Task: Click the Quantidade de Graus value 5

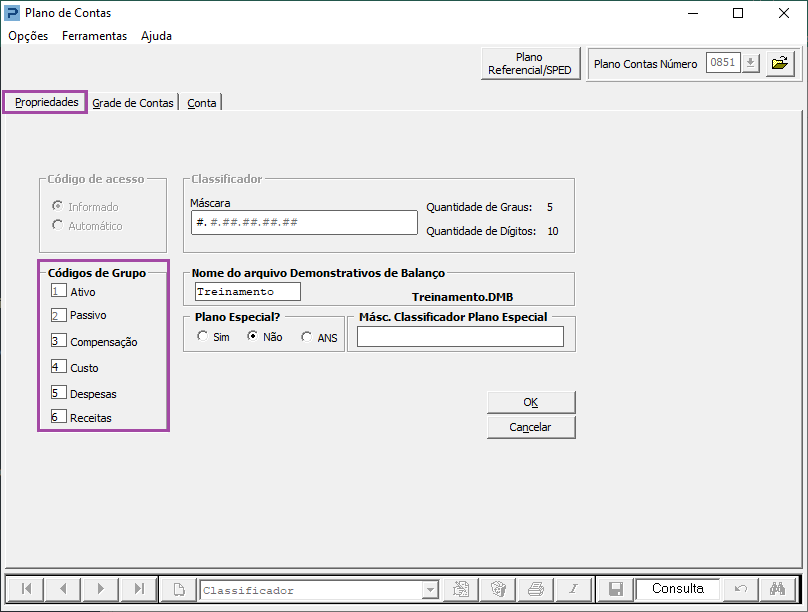Action: pyautogui.click(x=550, y=207)
